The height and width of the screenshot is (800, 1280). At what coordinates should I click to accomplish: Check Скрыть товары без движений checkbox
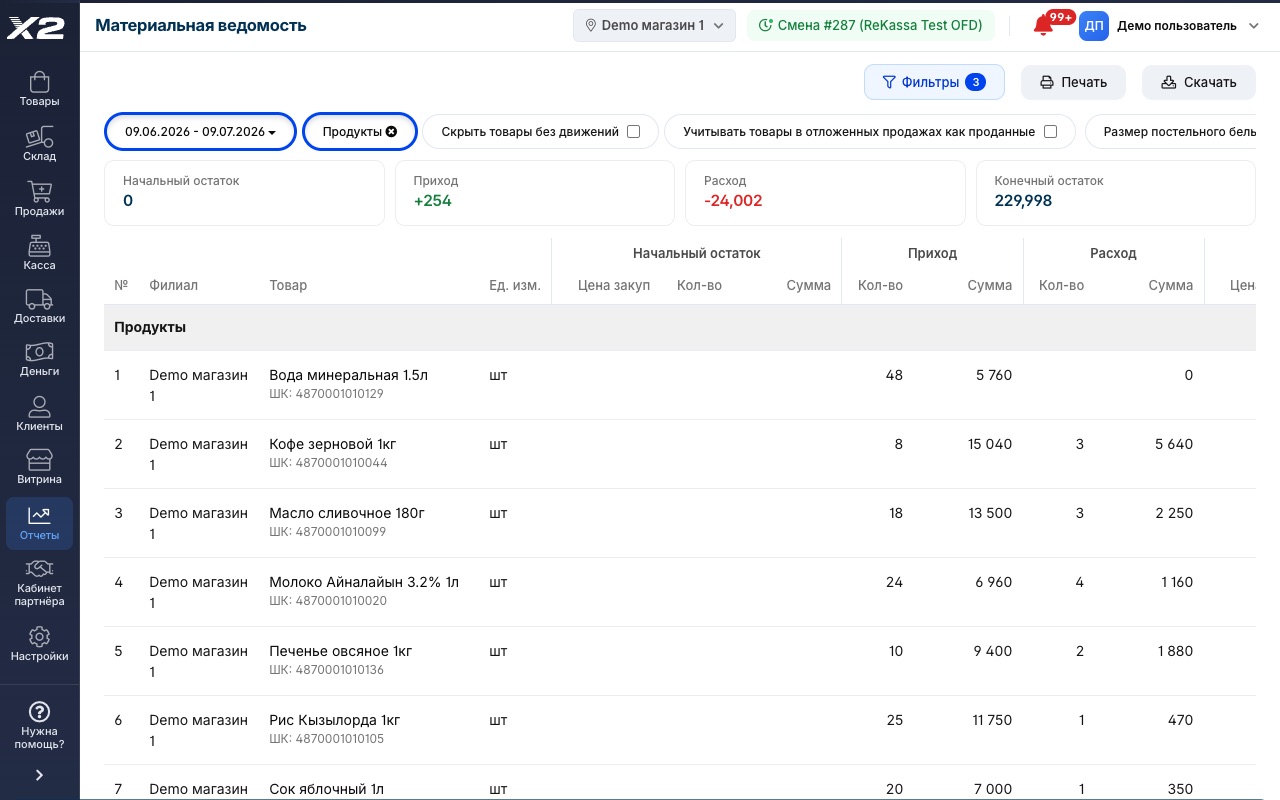(x=633, y=131)
